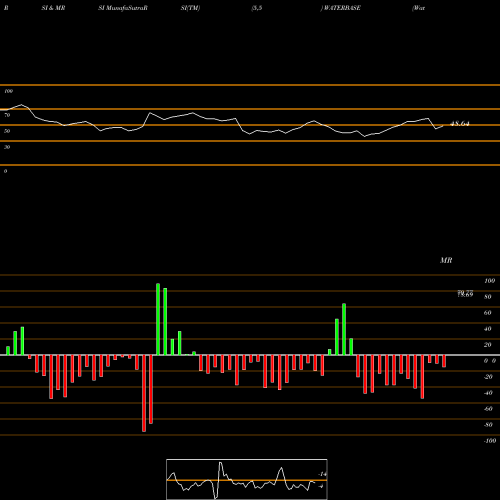500x500 pixels.
Task: Click the 60 label on MR axis
Action: pyautogui.click(x=488, y=313)
